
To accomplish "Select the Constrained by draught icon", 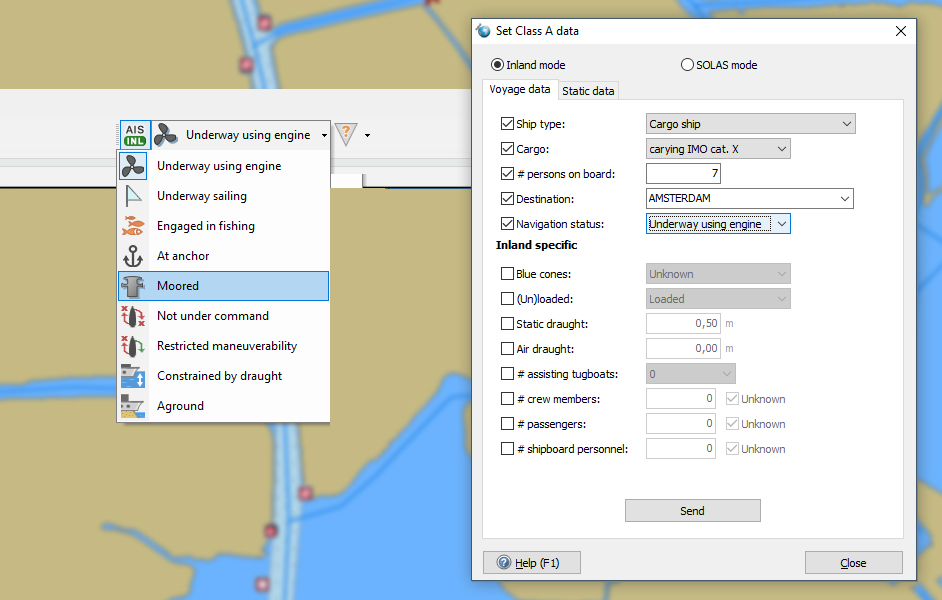I will (x=133, y=376).
